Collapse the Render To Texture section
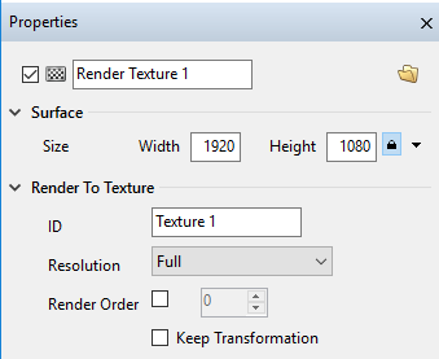The width and height of the screenshot is (440, 360). (x=15, y=188)
